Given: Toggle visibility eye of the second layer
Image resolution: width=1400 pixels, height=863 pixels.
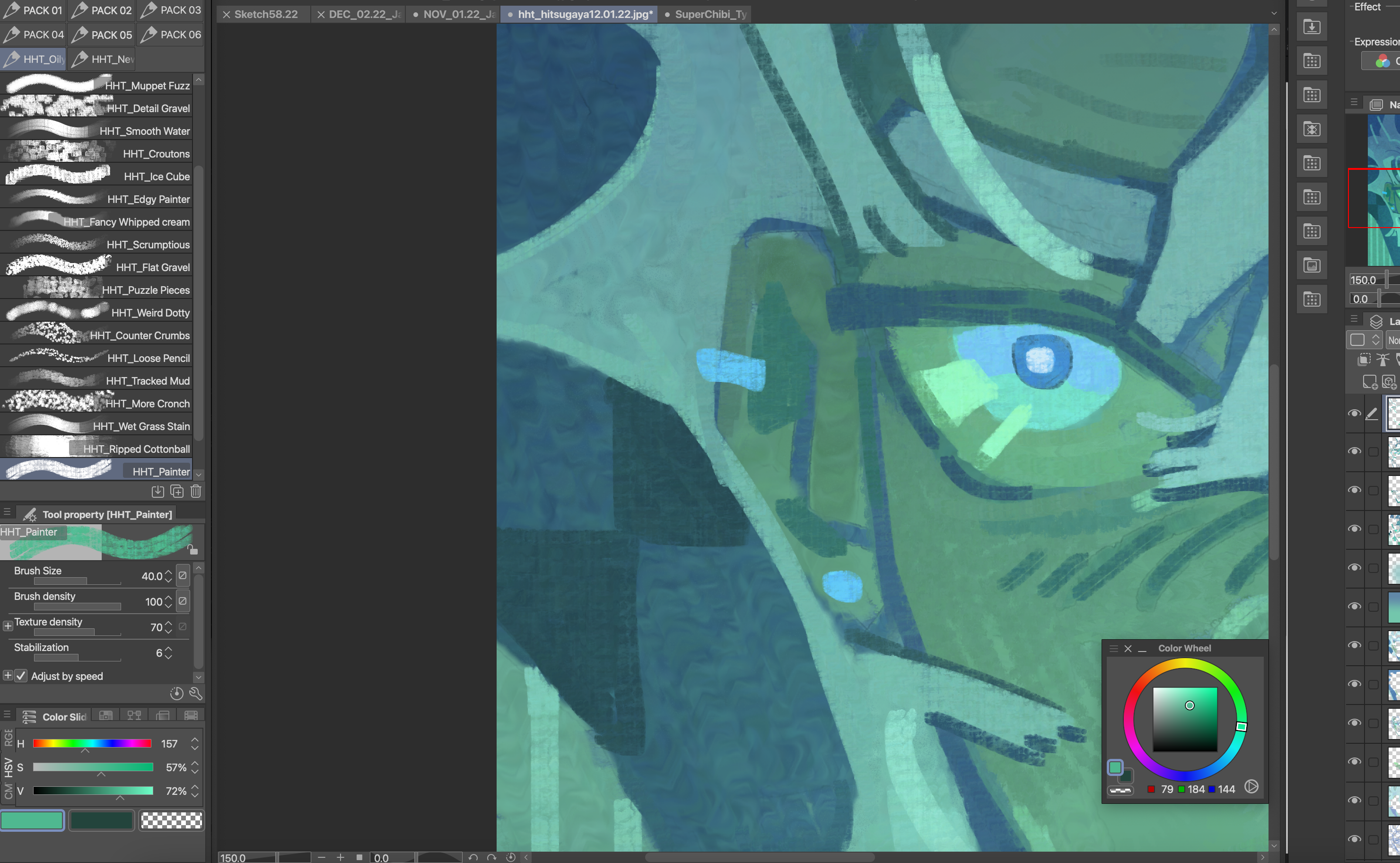Looking at the screenshot, I should [1355, 451].
